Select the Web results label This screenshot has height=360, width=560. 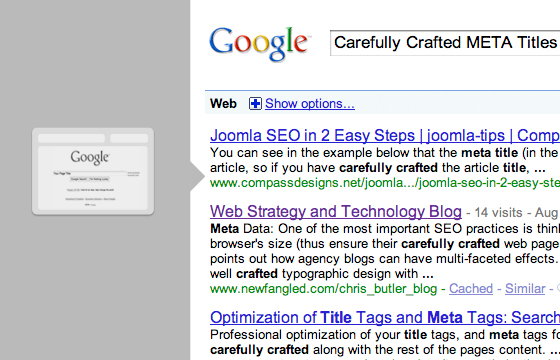pos(223,104)
